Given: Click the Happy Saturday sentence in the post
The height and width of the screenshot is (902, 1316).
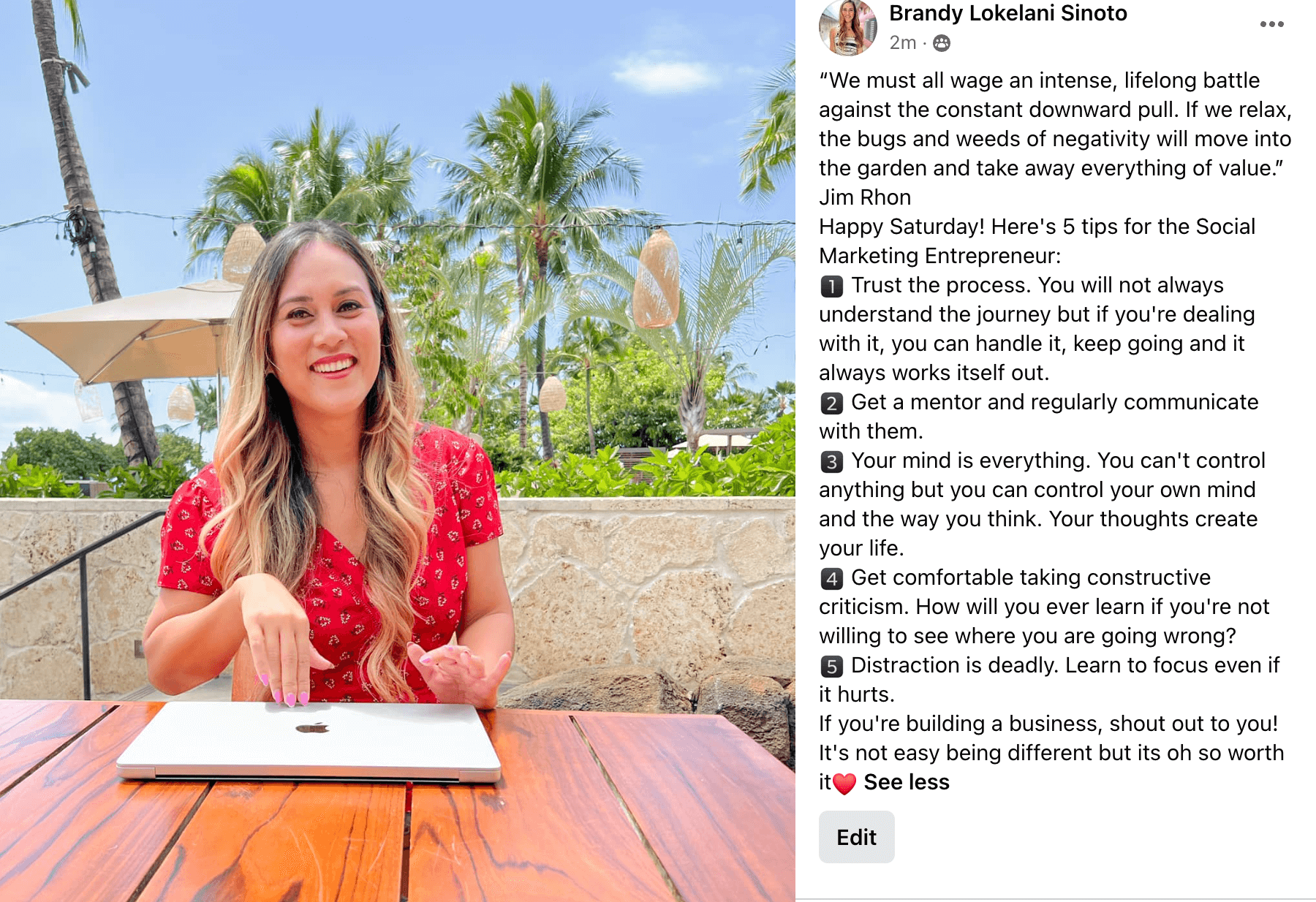Looking at the screenshot, I should point(1037,241).
